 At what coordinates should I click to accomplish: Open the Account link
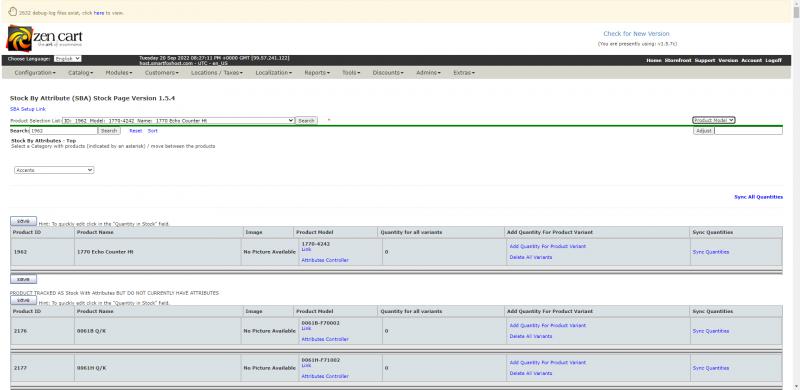[752, 60]
